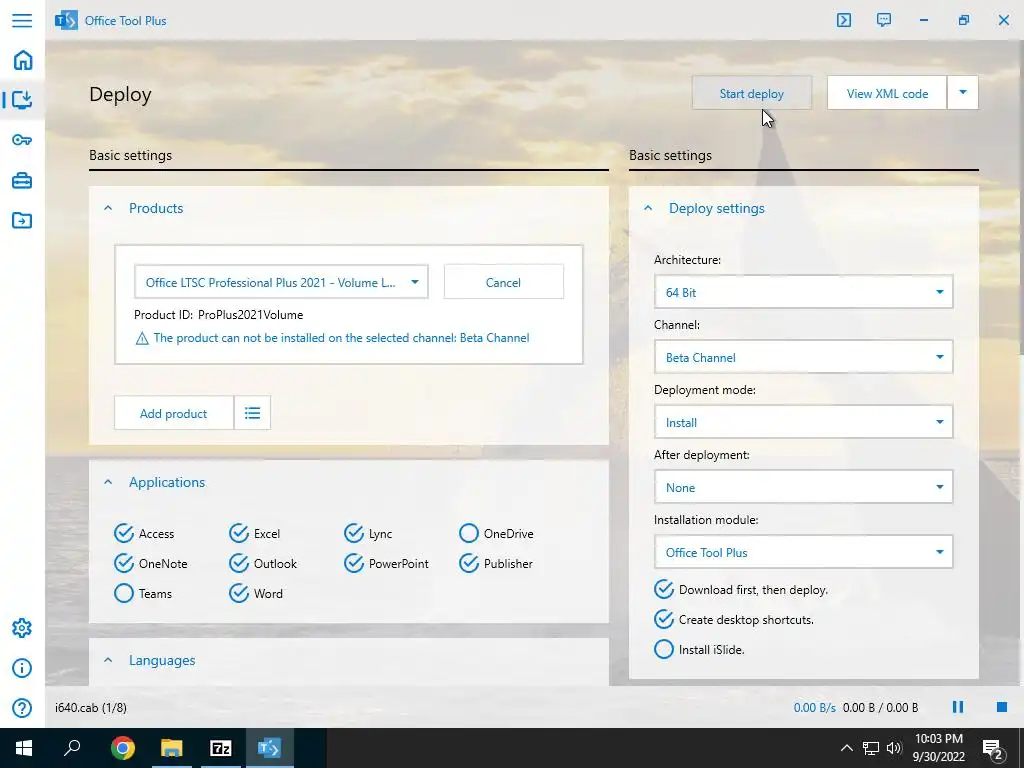The width and height of the screenshot is (1024, 768).
Task: Open Settings gear in sidebar
Action: coord(22,628)
